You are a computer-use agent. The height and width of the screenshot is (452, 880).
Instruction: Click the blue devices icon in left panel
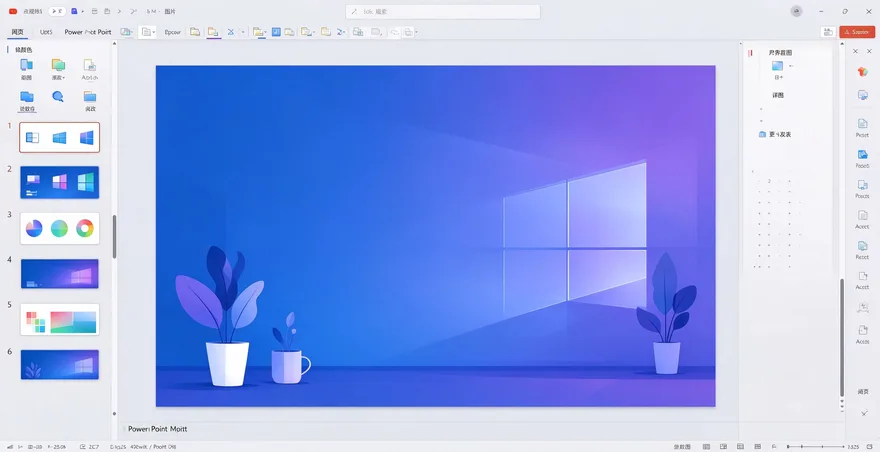pyautogui.click(x=26, y=65)
